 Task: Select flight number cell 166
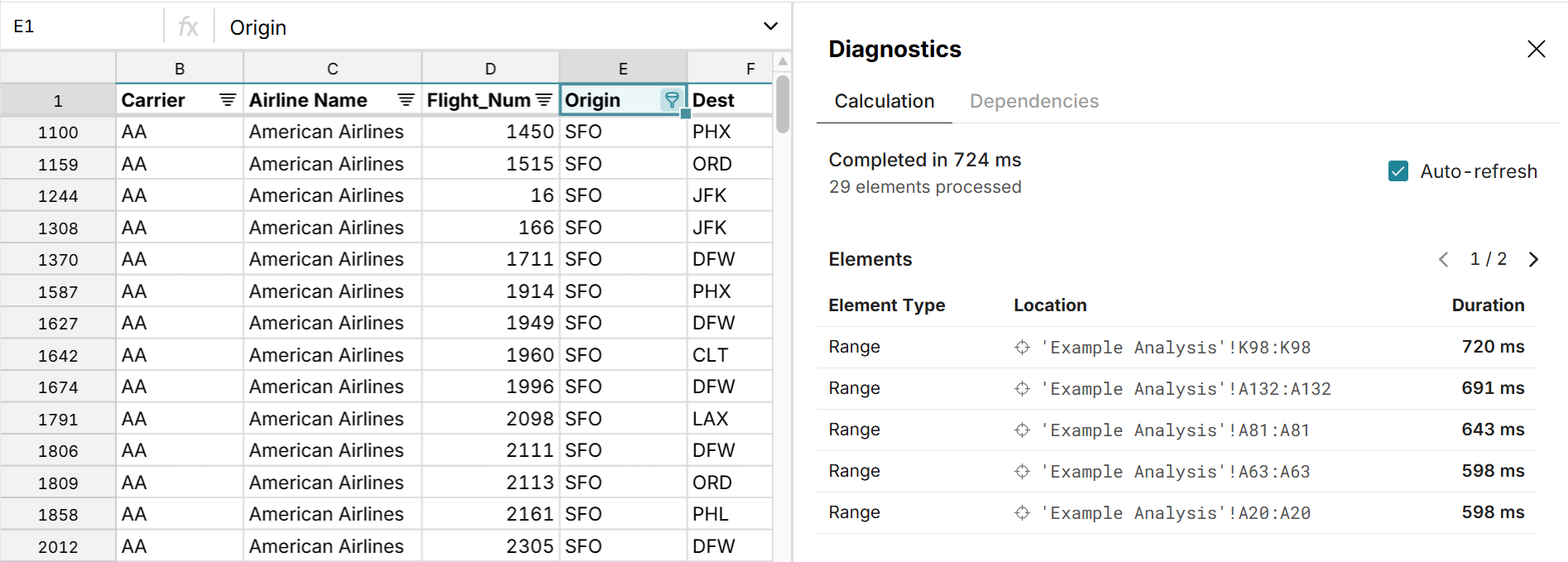click(491, 228)
